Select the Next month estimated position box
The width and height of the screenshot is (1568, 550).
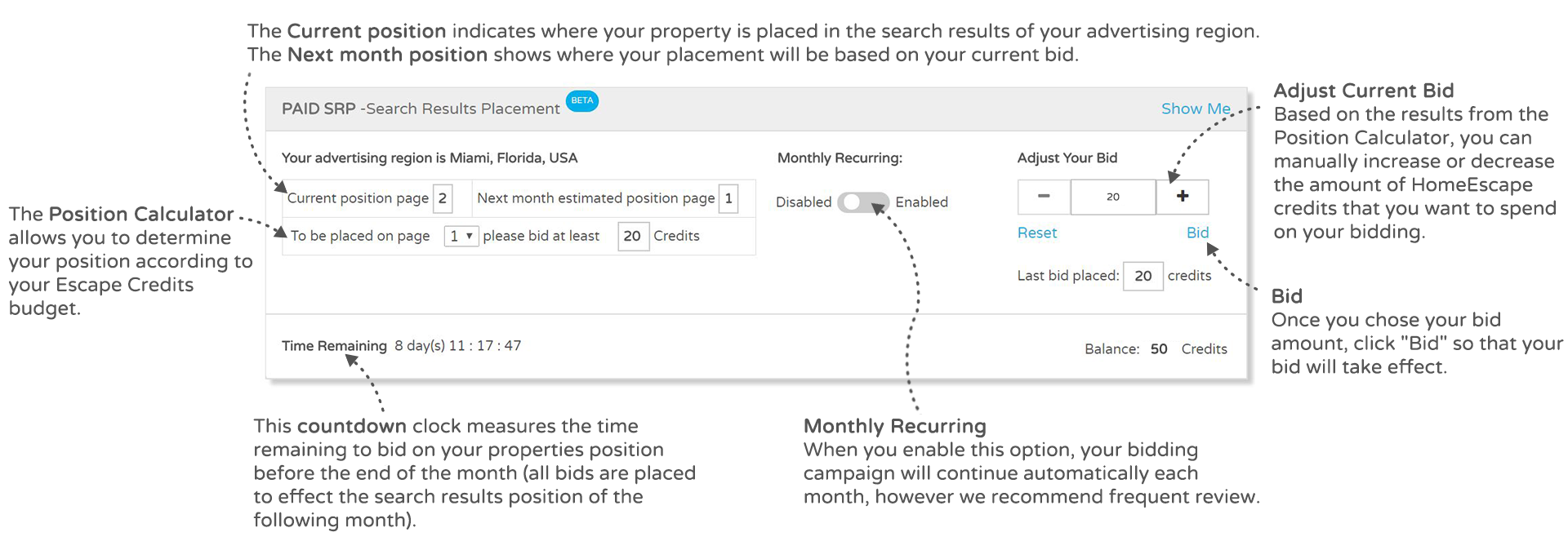point(728,198)
